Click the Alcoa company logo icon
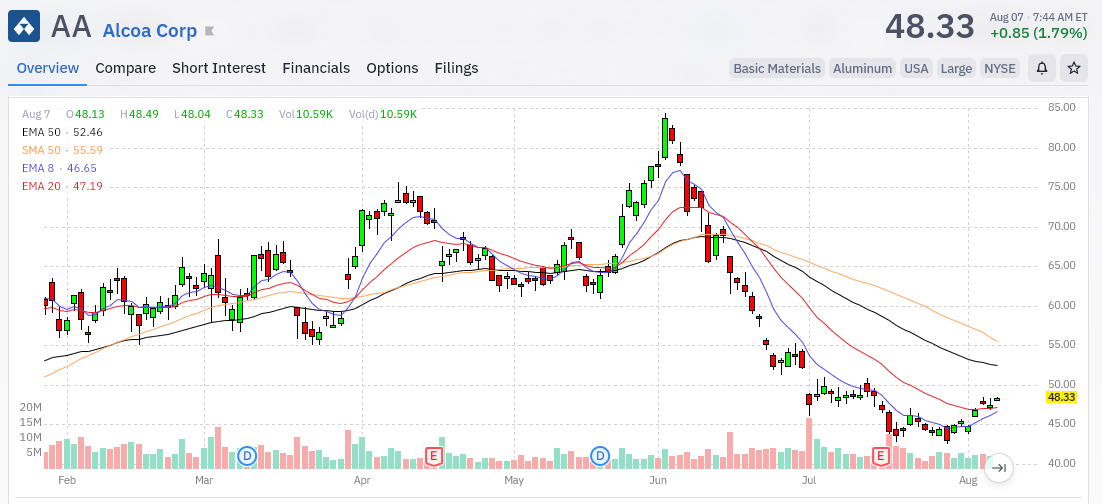The image size is (1102, 504). tap(25, 27)
